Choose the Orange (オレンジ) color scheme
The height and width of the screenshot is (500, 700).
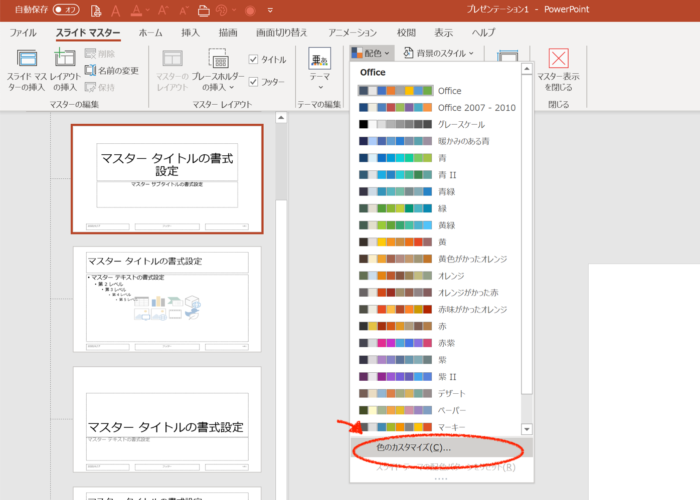pos(435,276)
